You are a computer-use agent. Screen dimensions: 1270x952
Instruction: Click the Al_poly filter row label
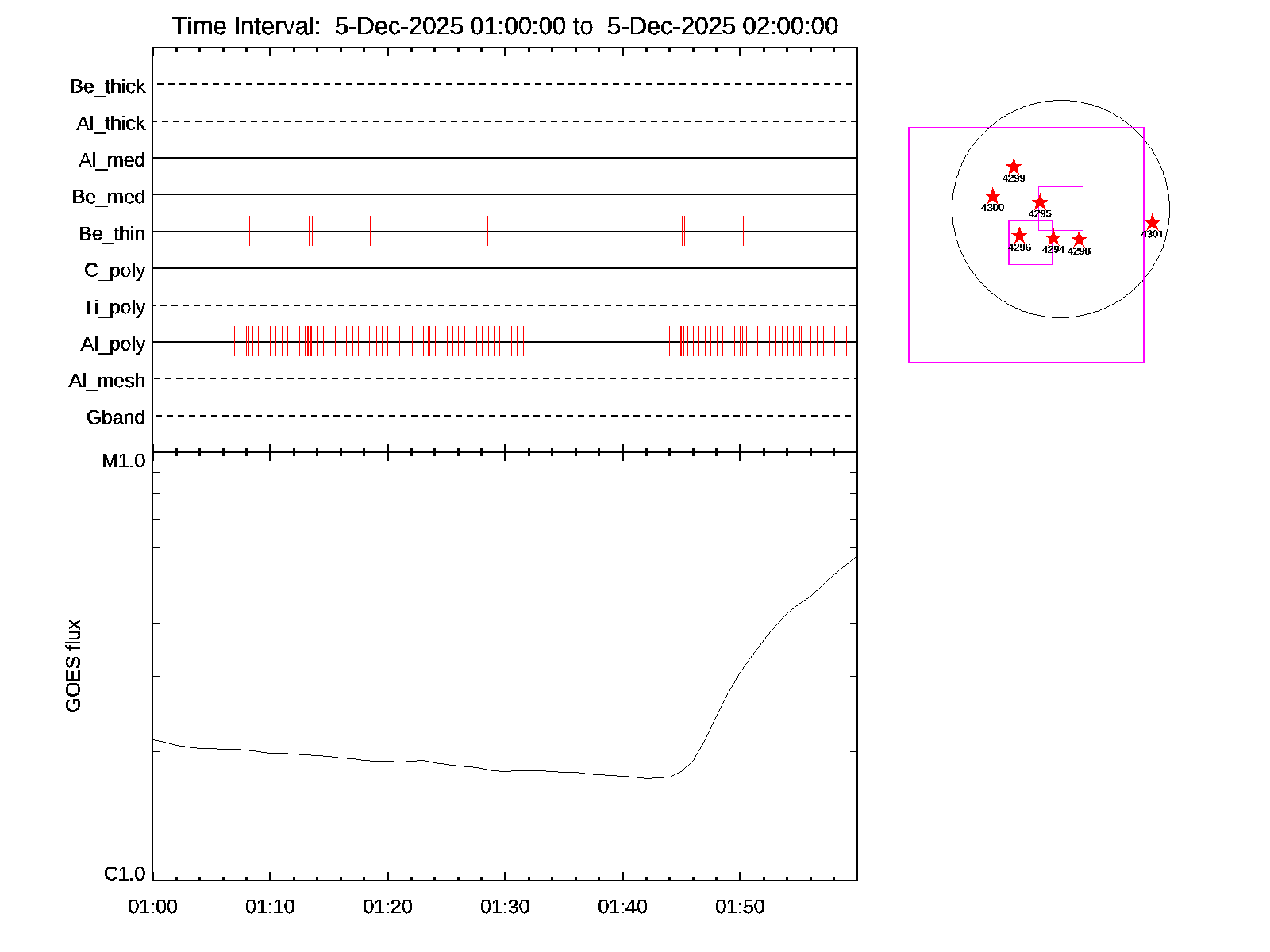tap(113, 344)
